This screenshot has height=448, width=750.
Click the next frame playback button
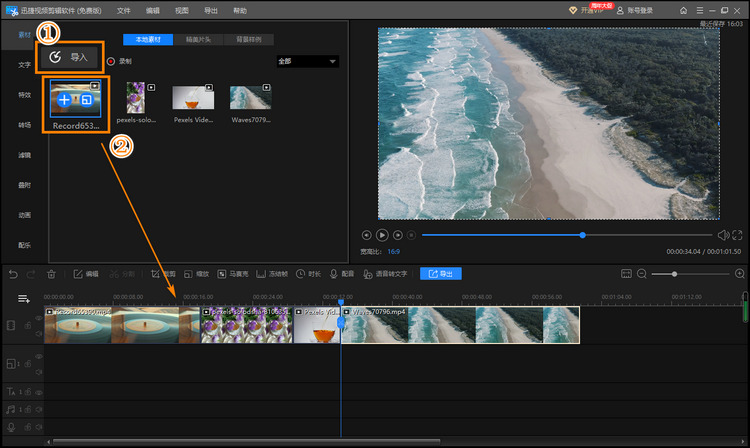[x=397, y=235]
